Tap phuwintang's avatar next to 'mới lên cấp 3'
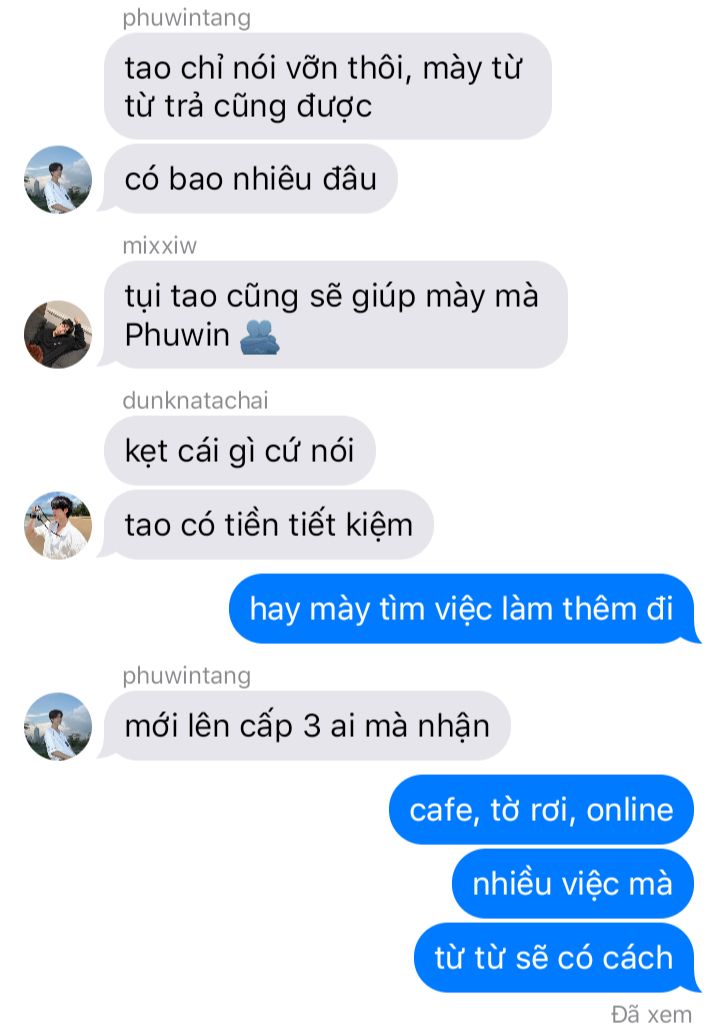Screen dimensions: 720x1026 [x=58, y=726]
